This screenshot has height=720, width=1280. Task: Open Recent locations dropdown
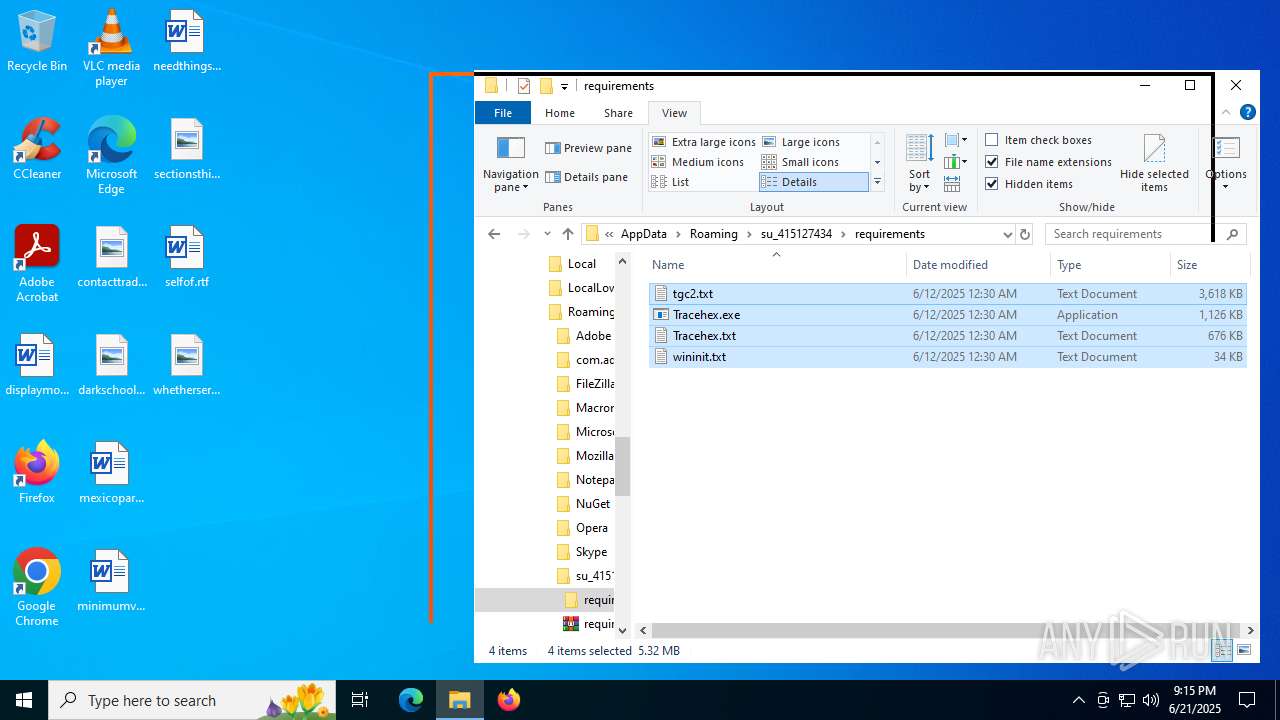tap(547, 234)
